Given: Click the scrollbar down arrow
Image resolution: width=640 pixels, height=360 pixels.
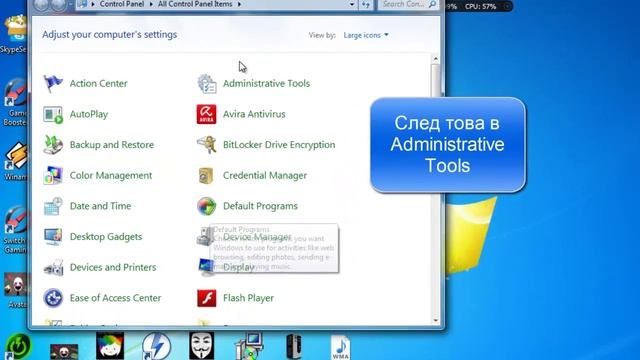Looking at the screenshot, I should (x=436, y=320).
